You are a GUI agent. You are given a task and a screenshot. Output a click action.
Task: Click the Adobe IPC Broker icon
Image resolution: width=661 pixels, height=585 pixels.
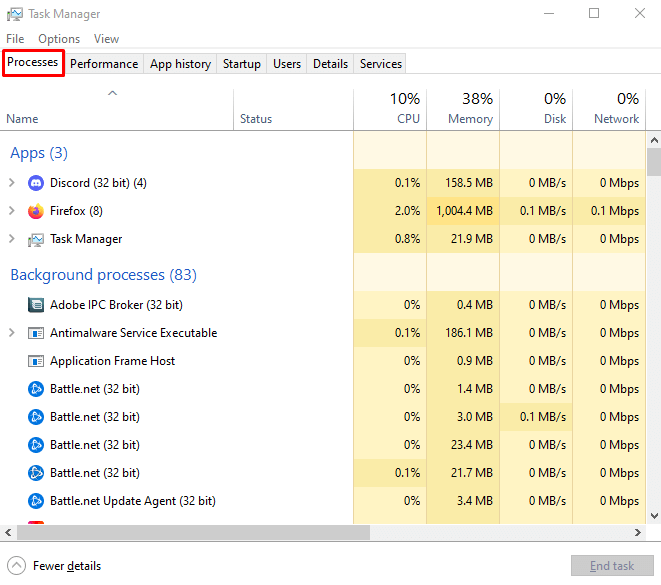point(36,305)
